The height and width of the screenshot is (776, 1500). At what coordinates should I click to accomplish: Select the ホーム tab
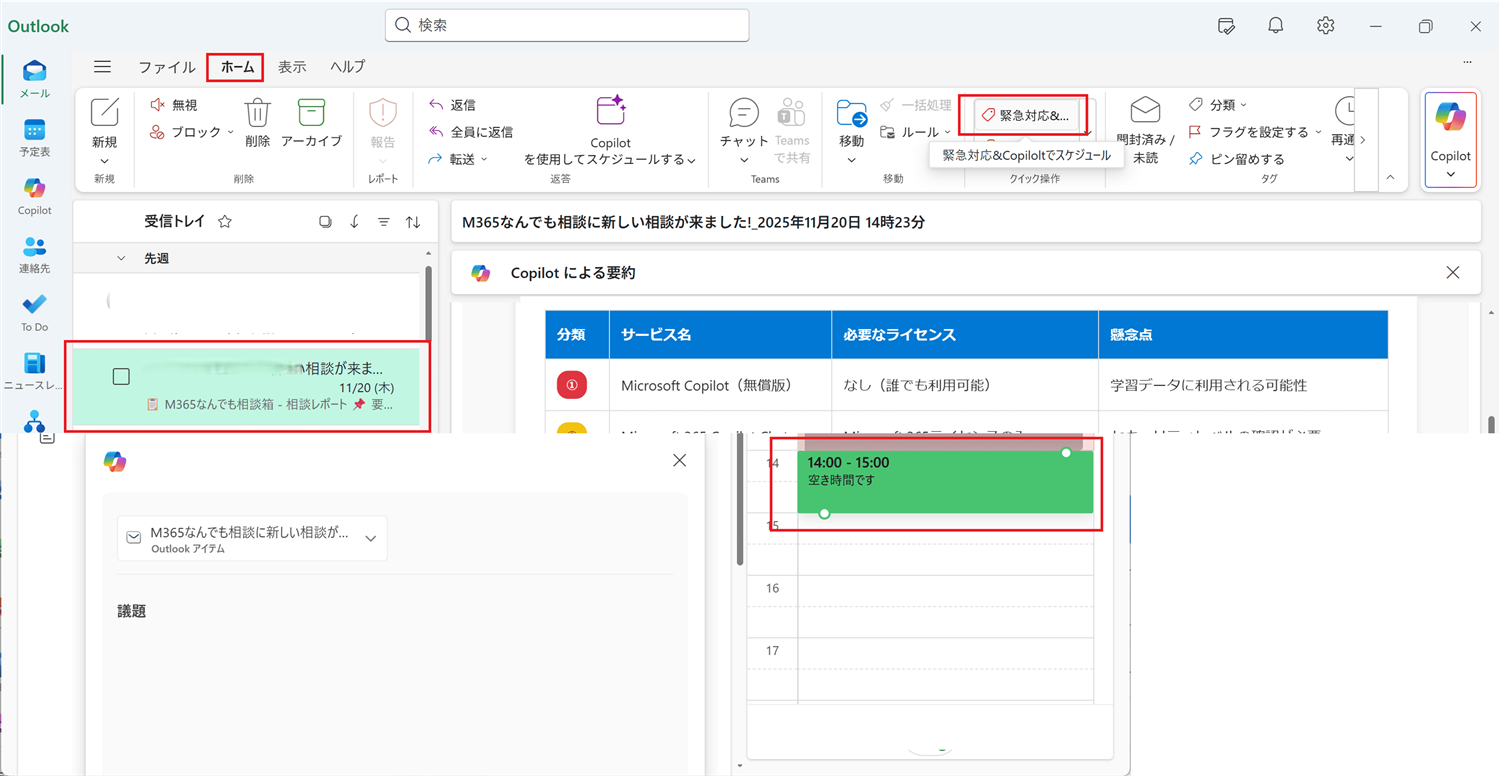(x=237, y=67)
